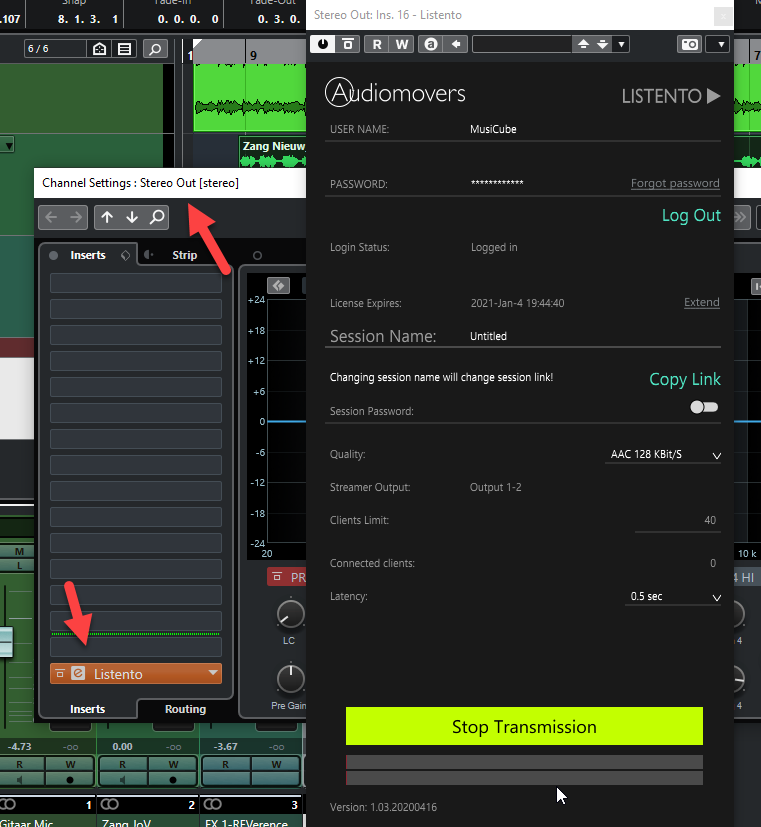Viewport: 761px width, 827px height.
Task: Click the preset name field in plugin header
Action: coord(522,44)
